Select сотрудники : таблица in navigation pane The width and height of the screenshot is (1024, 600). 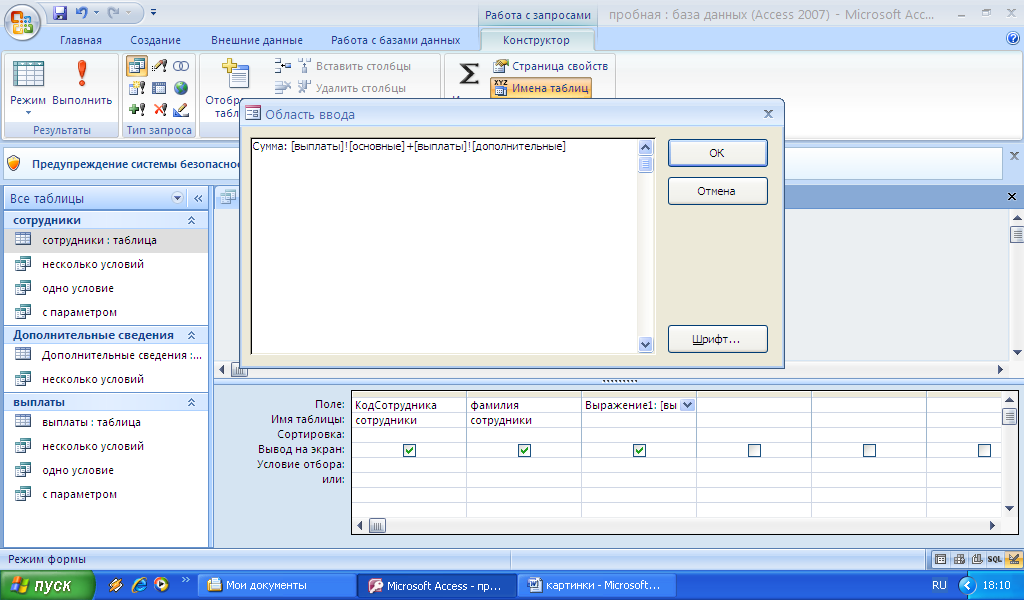tap(106, 240)
